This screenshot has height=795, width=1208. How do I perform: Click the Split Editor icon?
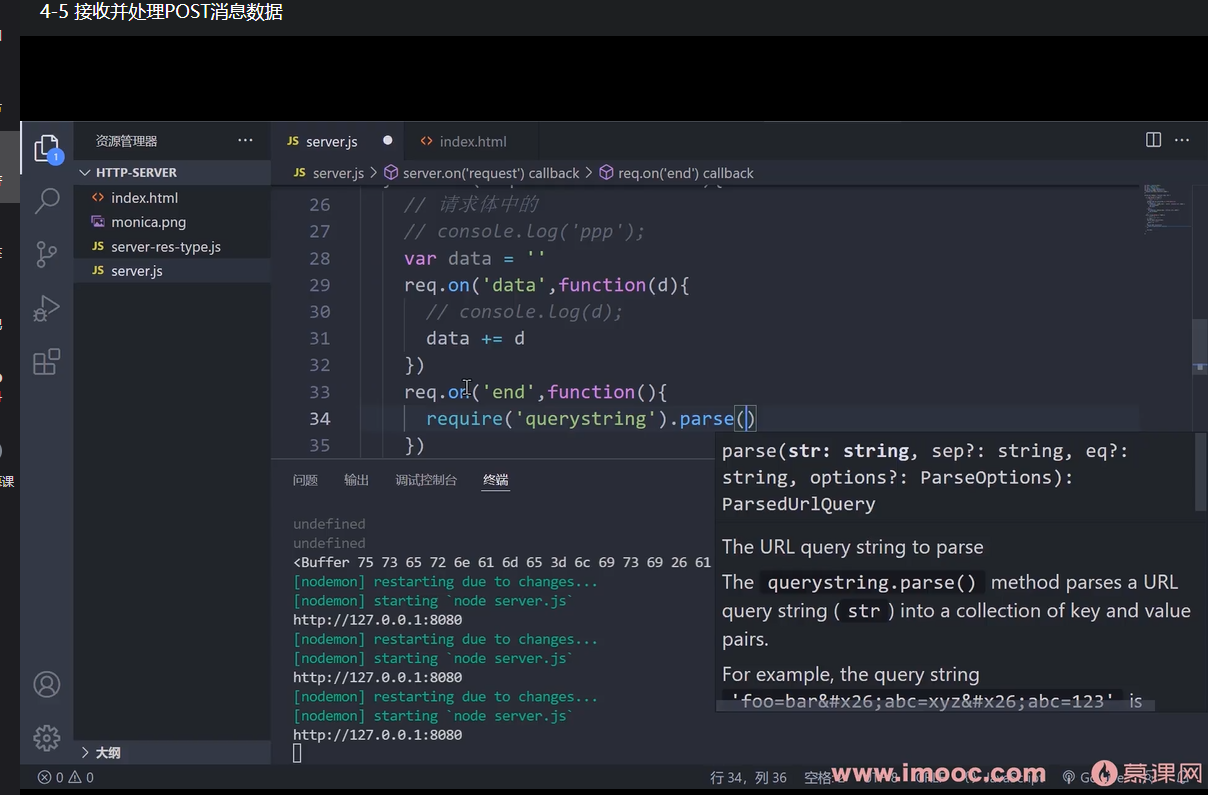pos(1153,141)
